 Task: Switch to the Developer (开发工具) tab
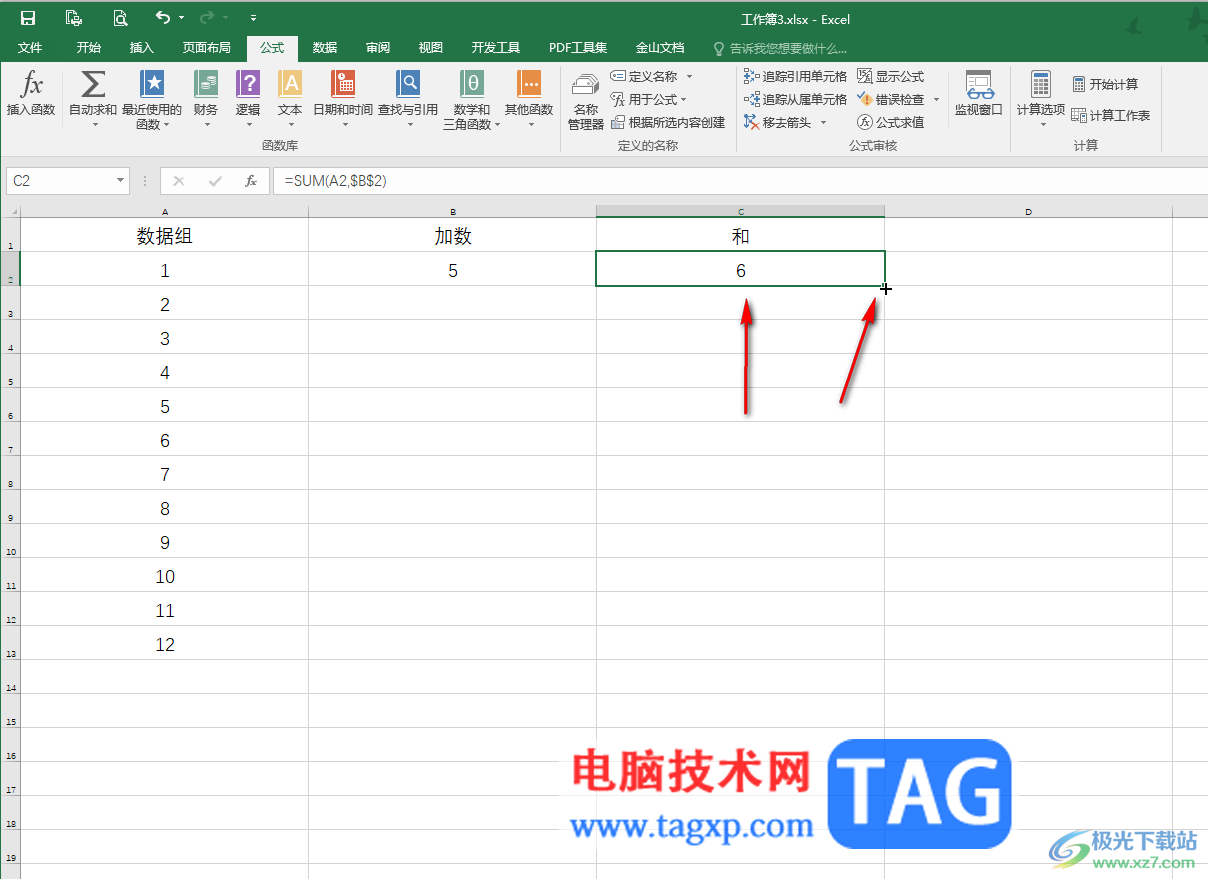tap(496, 47)
